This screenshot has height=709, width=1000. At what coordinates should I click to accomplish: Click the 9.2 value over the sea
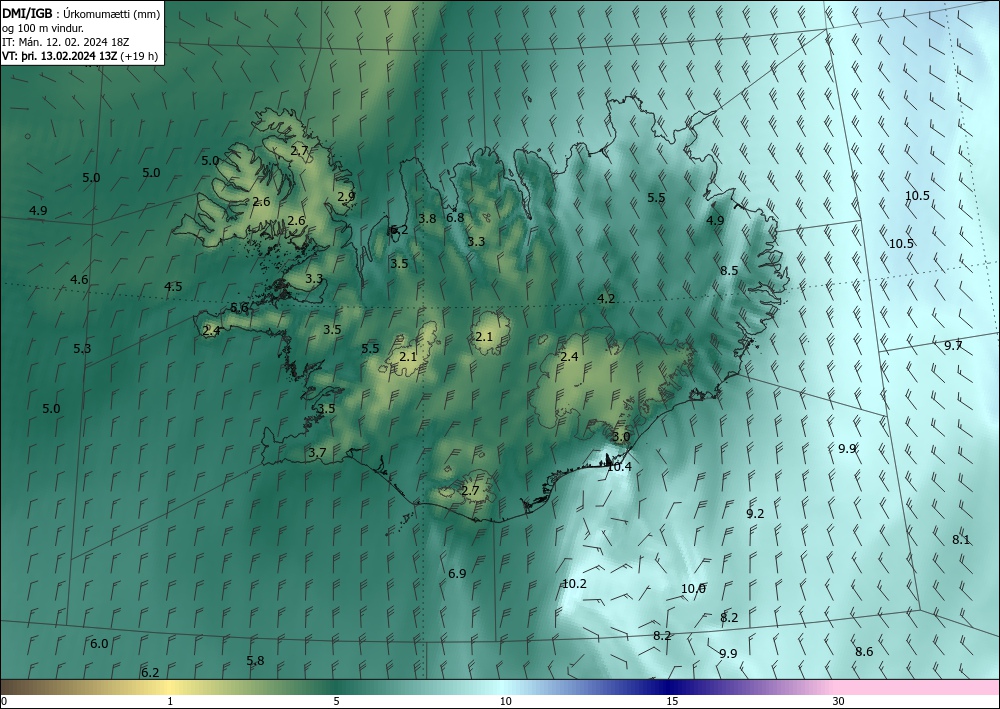click(755, 513)
